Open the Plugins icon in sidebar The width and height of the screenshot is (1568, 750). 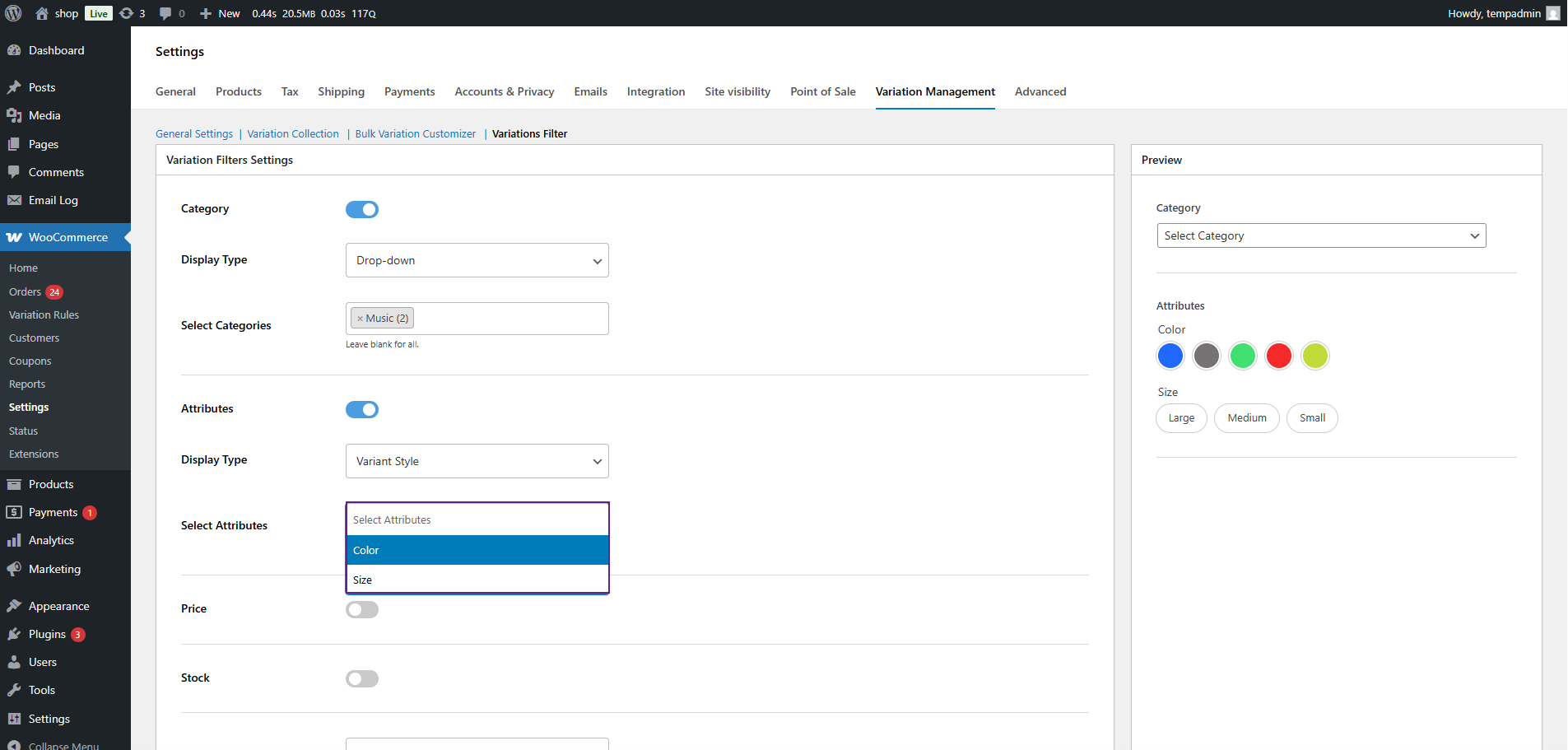point(14,634)
